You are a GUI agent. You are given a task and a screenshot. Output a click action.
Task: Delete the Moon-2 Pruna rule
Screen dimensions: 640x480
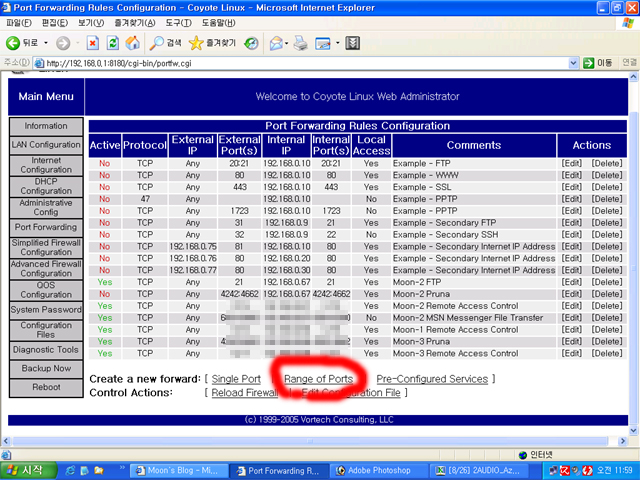(x=607, y=294)
